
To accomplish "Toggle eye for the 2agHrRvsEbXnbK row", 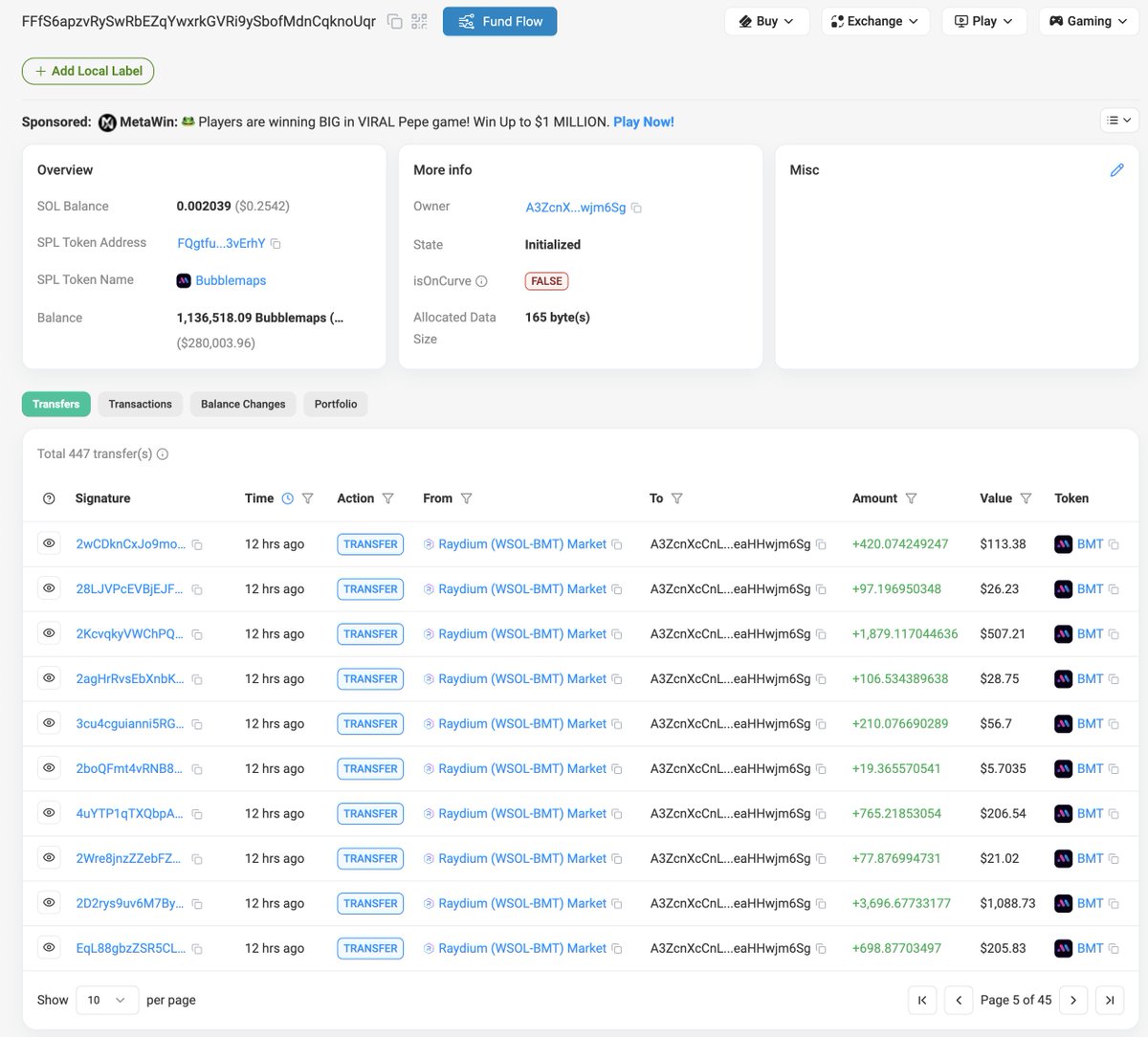I will (x=49, y=678).
